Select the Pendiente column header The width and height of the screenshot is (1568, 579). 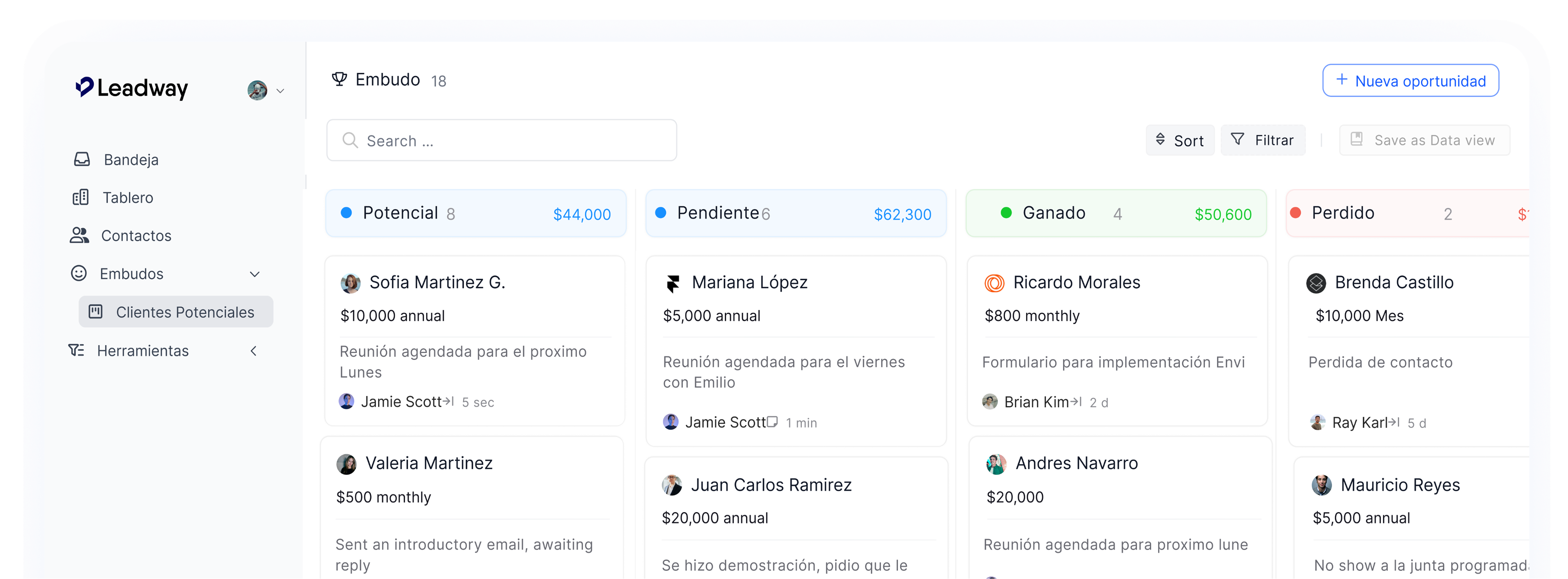796,213
